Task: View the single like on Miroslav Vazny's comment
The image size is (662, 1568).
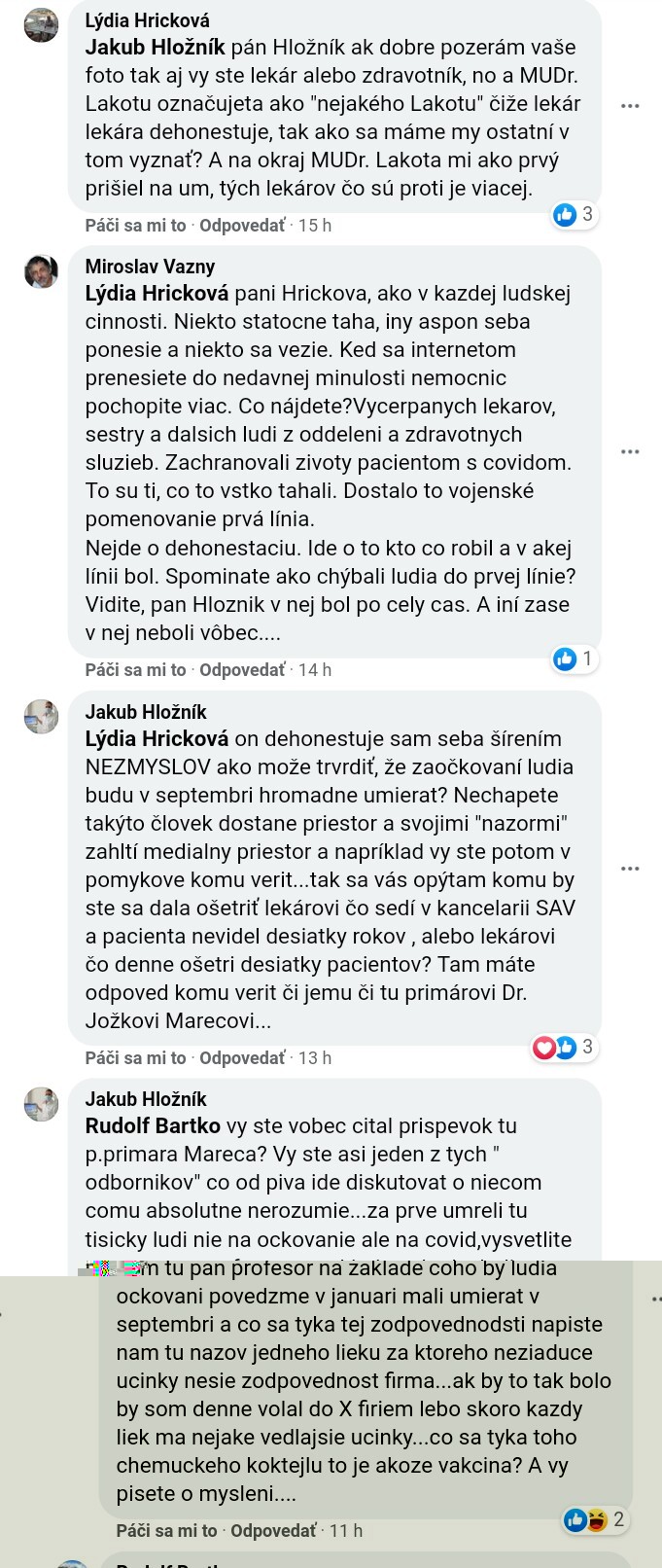Action: point(575,659)
